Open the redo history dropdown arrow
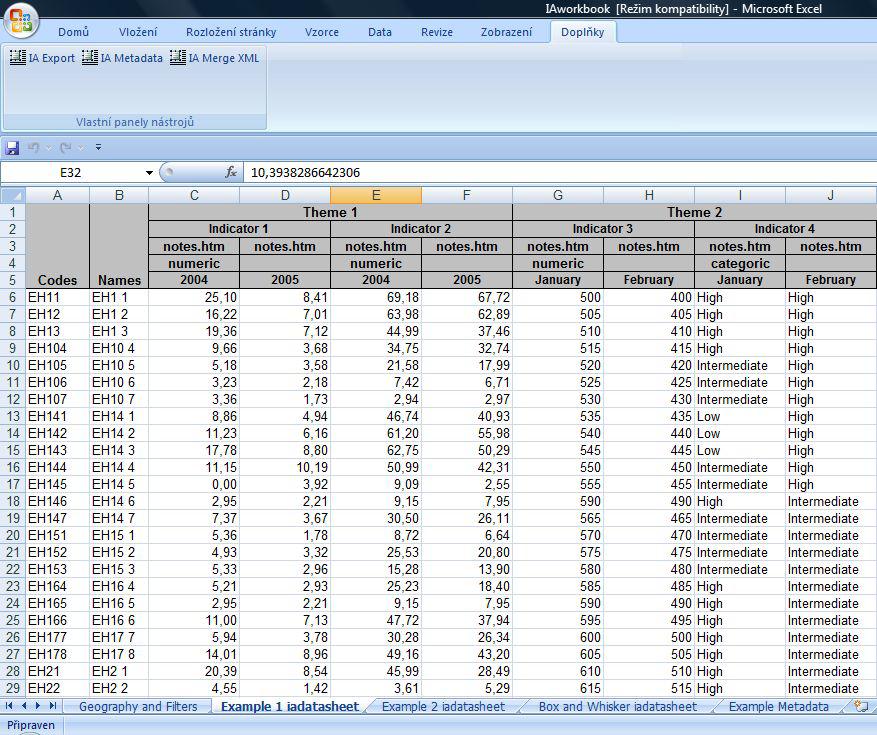877x735 pixels. [x=81, y=148]
